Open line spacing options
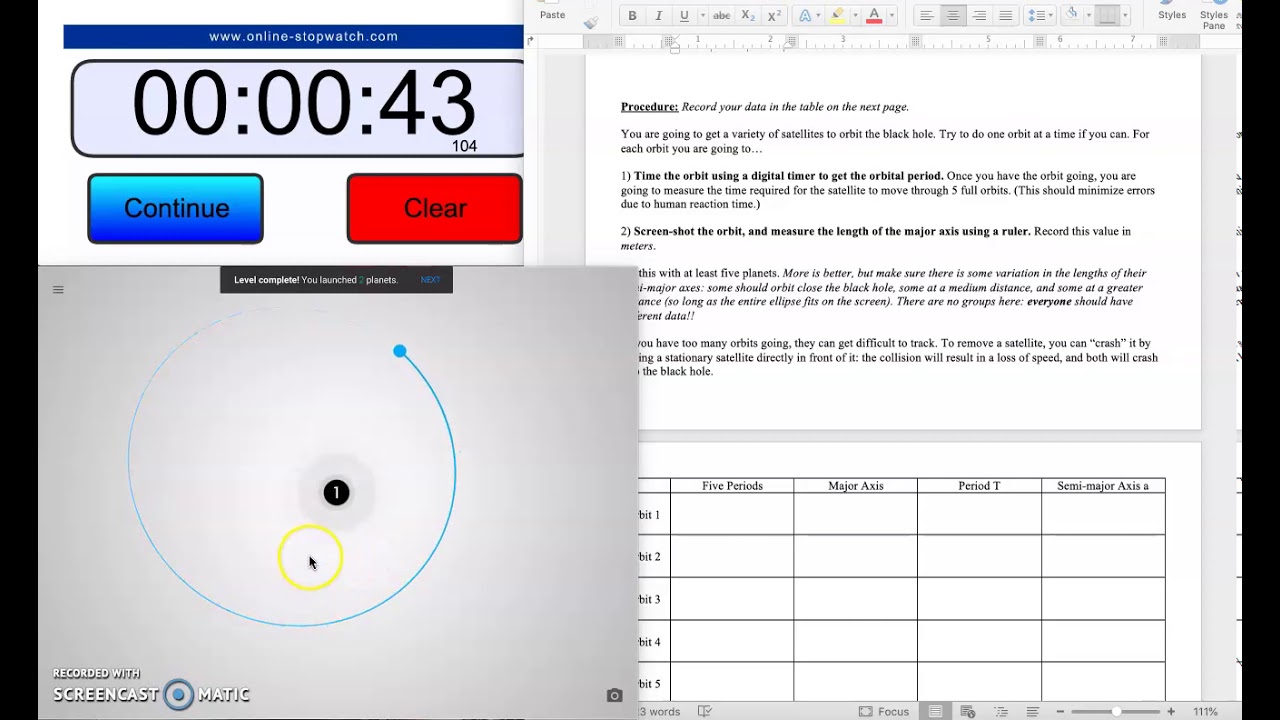 [1039, 16]
